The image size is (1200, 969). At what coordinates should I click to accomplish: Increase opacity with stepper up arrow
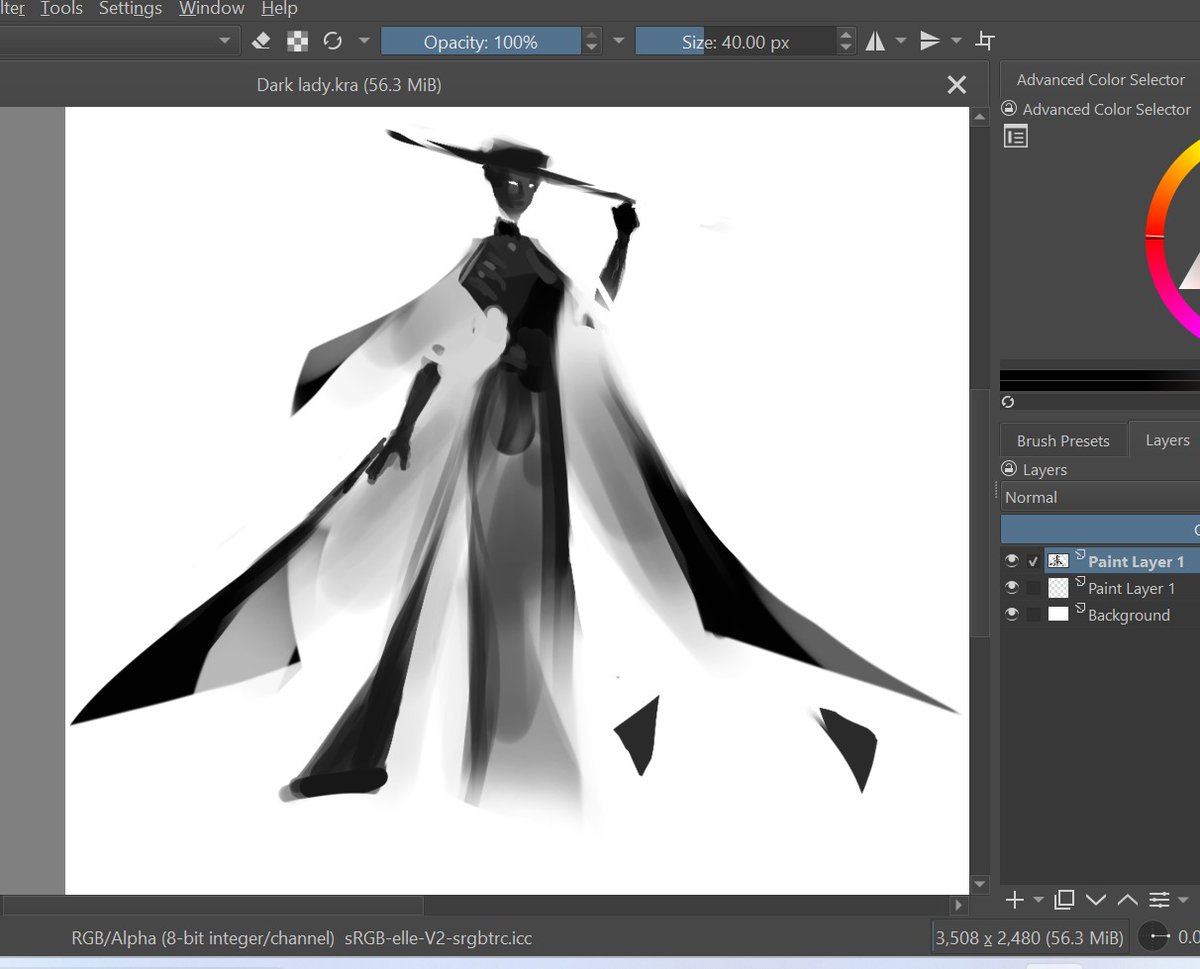(x=592, y=34)
